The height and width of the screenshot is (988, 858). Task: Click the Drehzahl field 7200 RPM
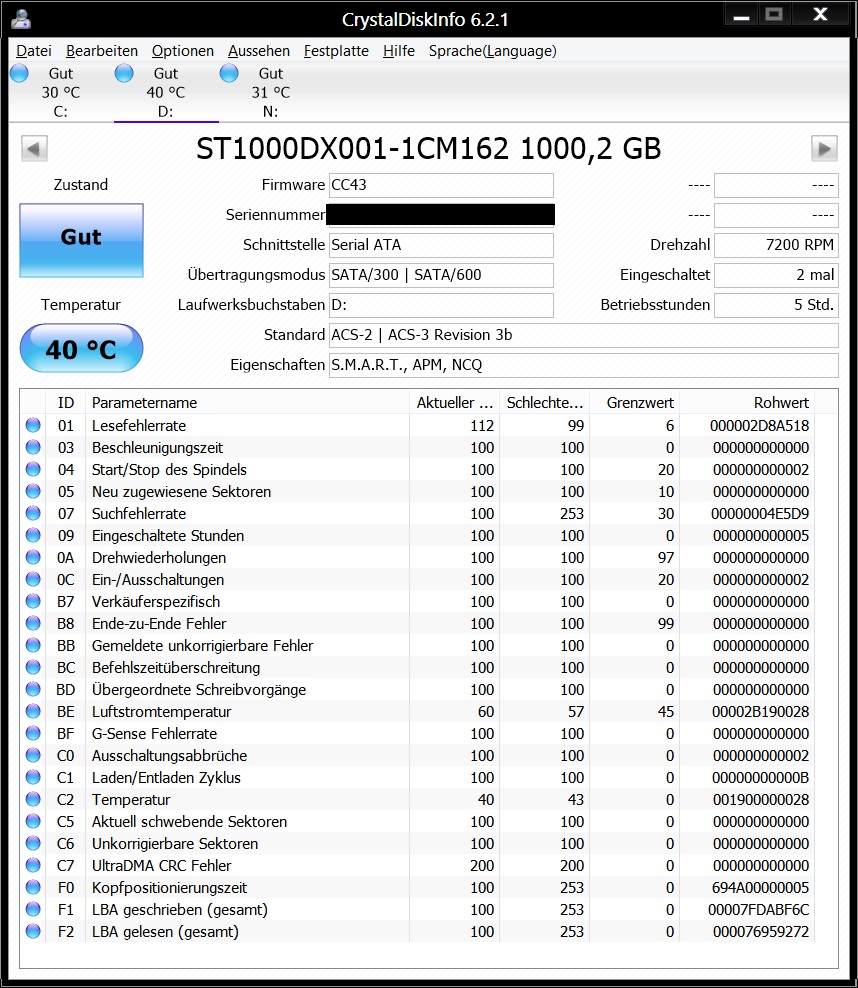point(776,245)
